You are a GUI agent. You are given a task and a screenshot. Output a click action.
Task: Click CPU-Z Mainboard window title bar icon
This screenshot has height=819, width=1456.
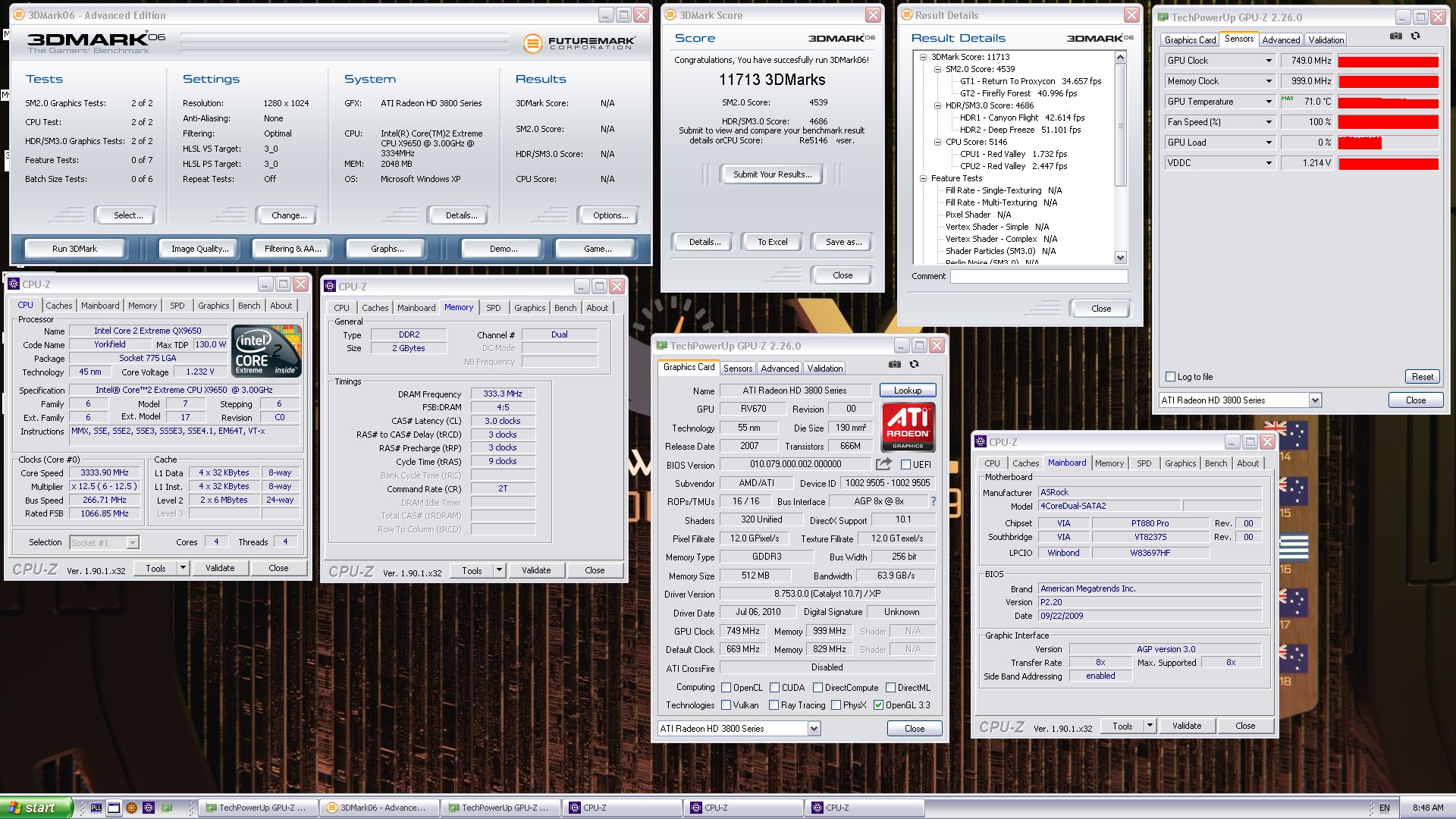coord(981,442)
